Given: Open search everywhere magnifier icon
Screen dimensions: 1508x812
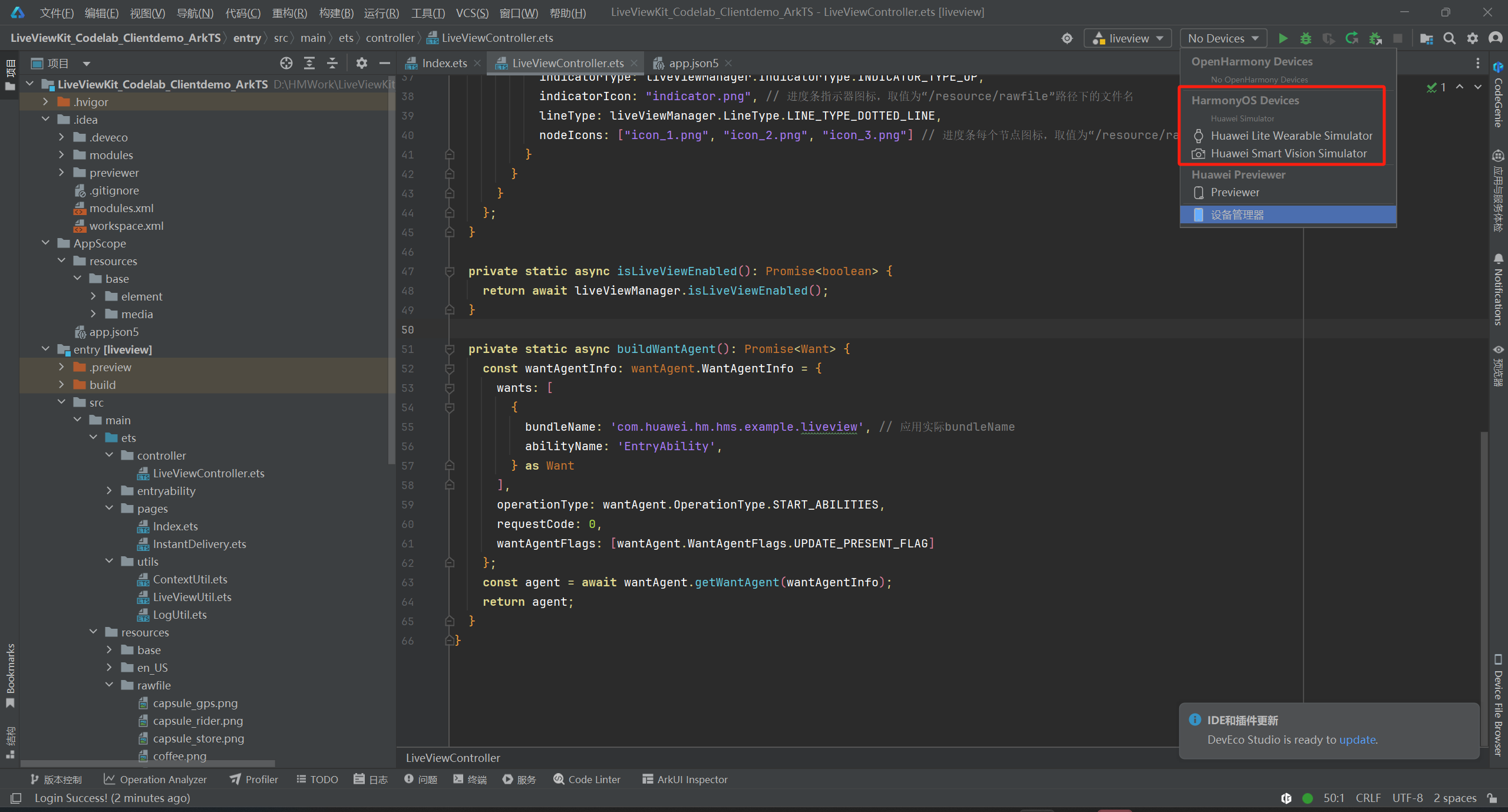Looking at the screenshot, I should point(1450,38).
